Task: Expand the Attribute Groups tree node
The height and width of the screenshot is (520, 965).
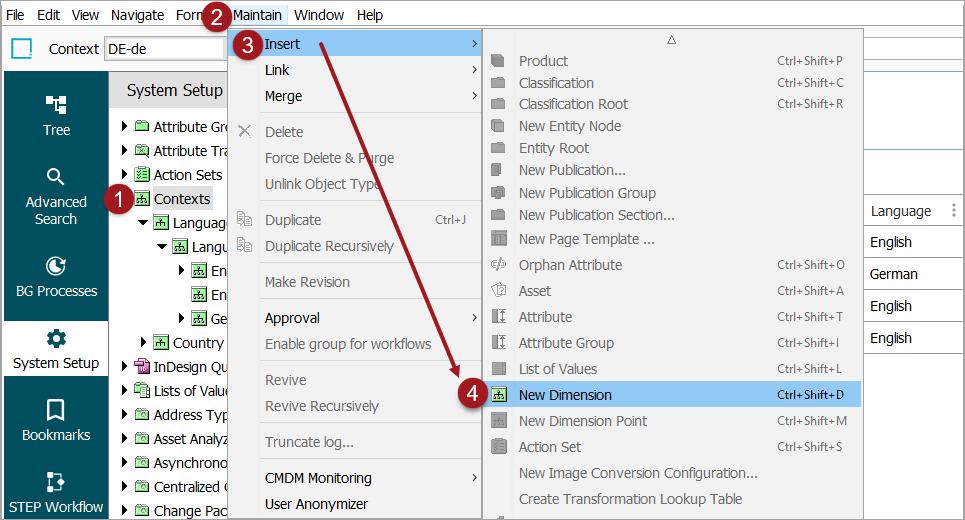Action: [124, 126]
